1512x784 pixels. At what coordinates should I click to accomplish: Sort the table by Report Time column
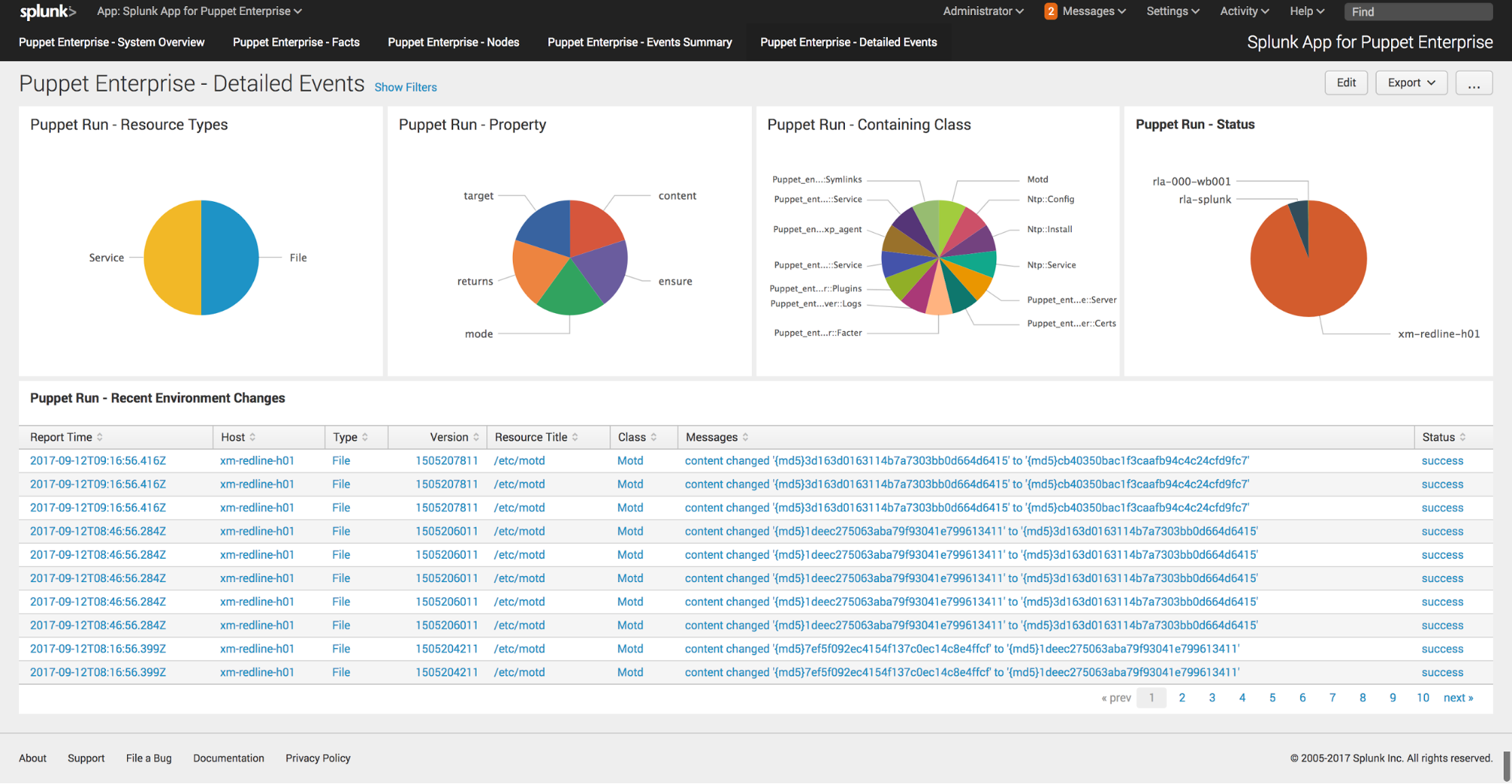click(x=64, y=437)
